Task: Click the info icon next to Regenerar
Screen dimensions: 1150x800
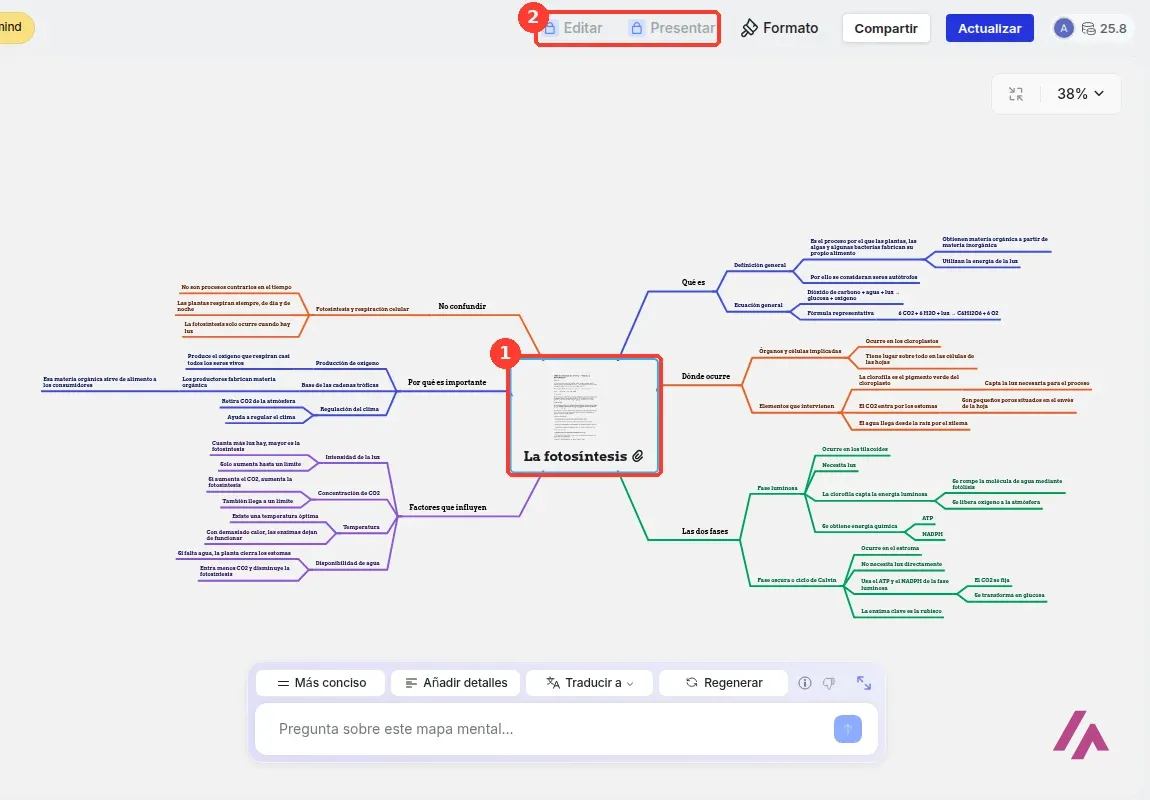Action: (x=805, y=683)
